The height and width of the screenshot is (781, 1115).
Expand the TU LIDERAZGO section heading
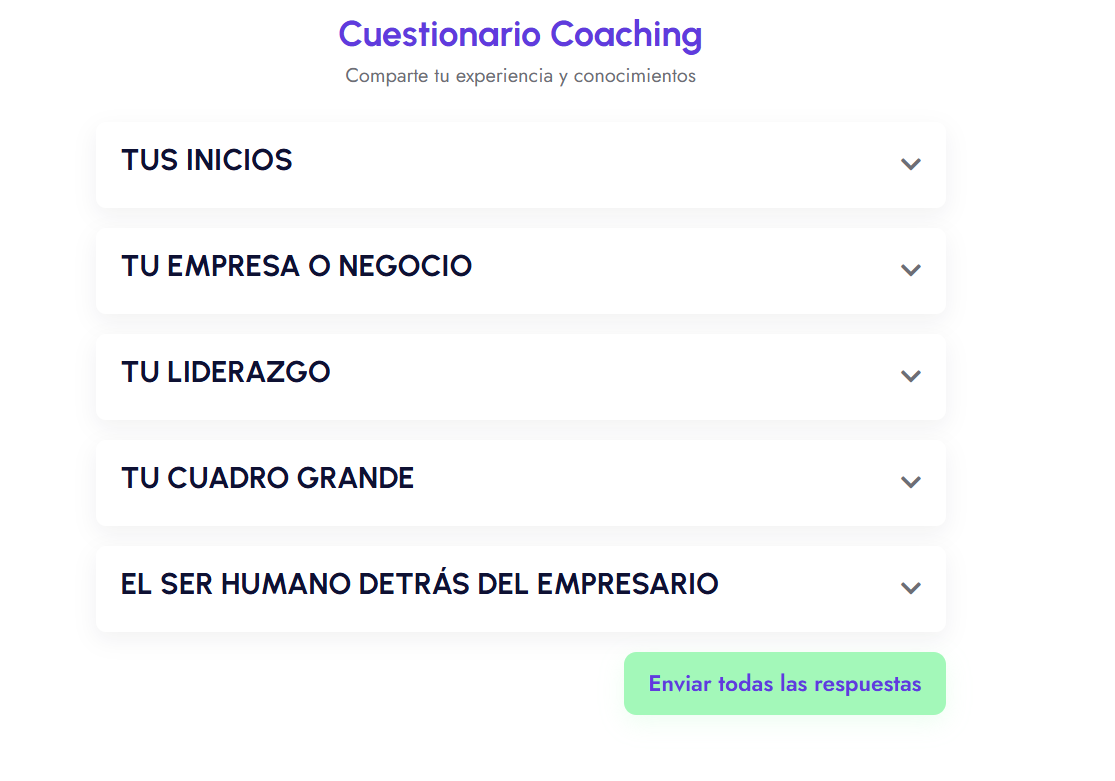point(225,372)
